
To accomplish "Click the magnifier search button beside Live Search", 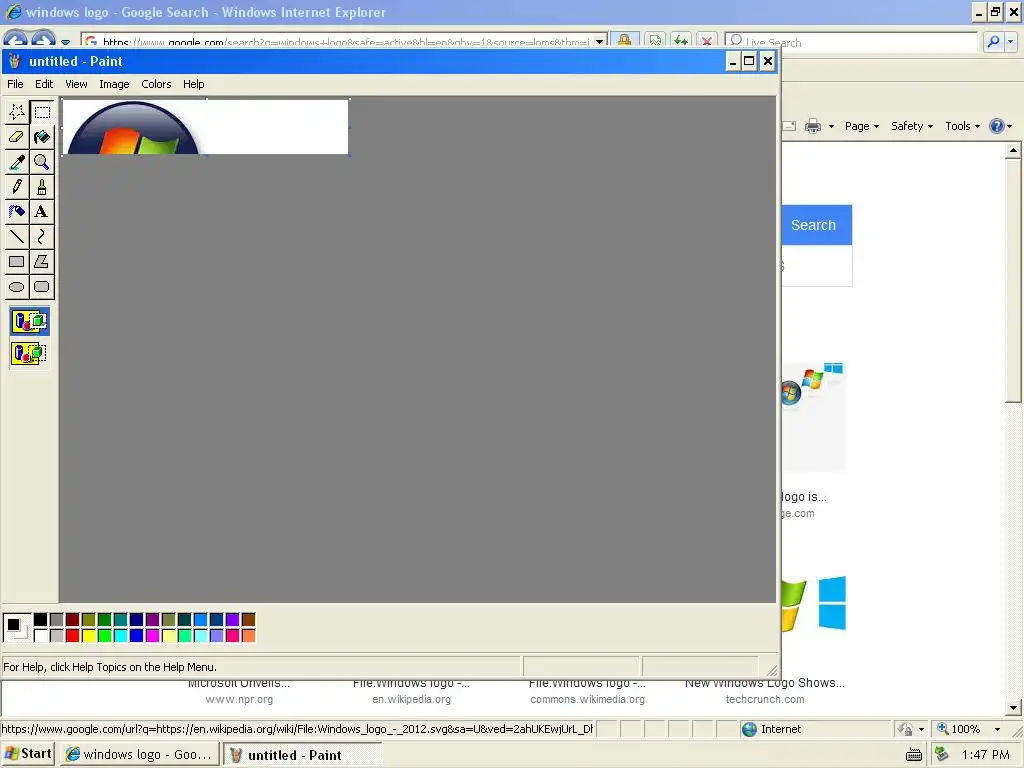I will coord(993,42).
